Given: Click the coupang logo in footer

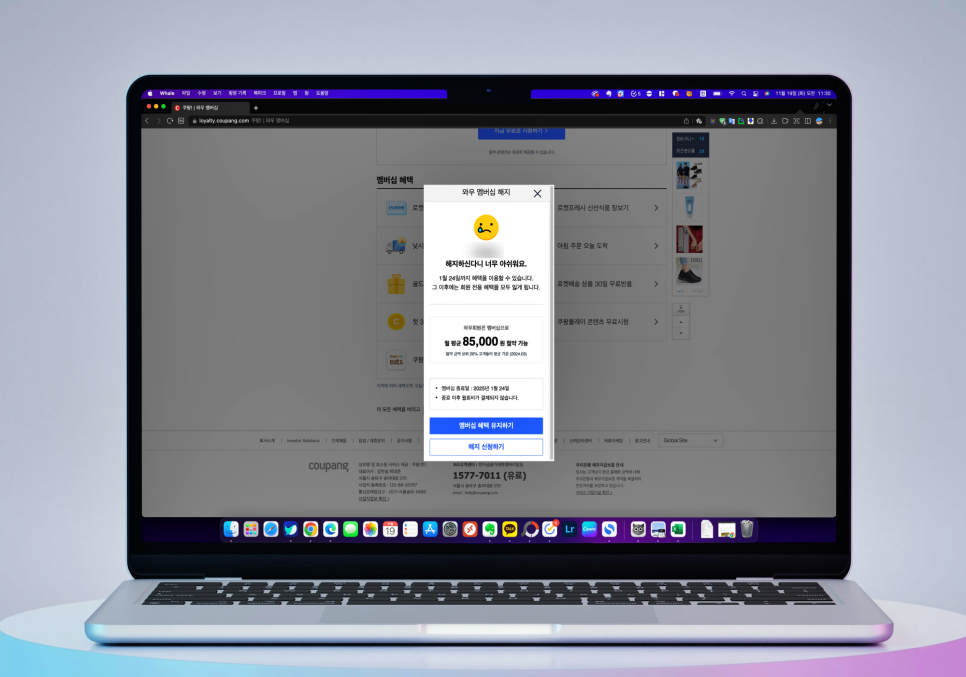Looking at the screenshot, I should [328, 466].
